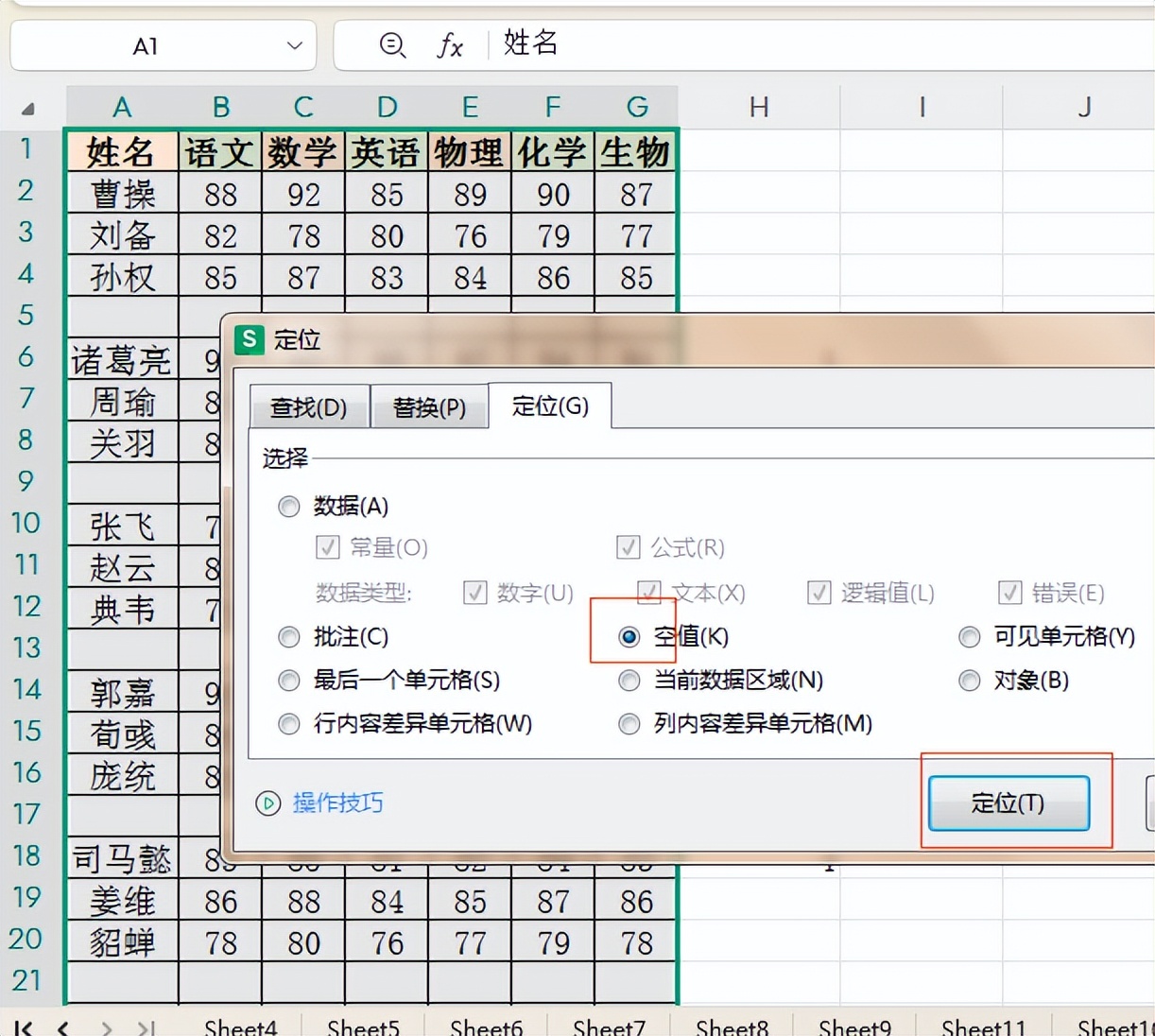This screenshot has width=1155, height=1036.
Task: Select column A header
Action: pyautogui.click(x=122, y=107)
